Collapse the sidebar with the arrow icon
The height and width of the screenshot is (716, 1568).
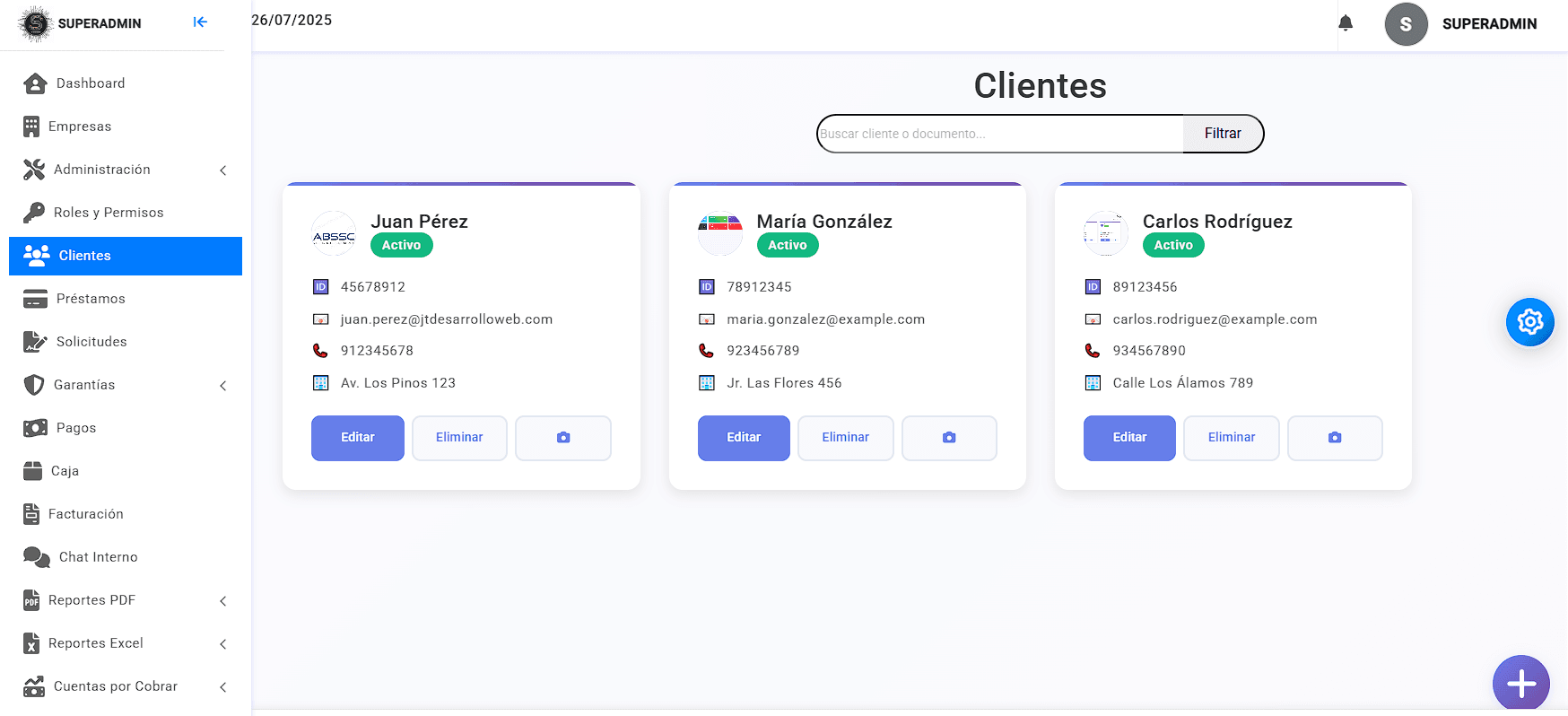[200, 22]
